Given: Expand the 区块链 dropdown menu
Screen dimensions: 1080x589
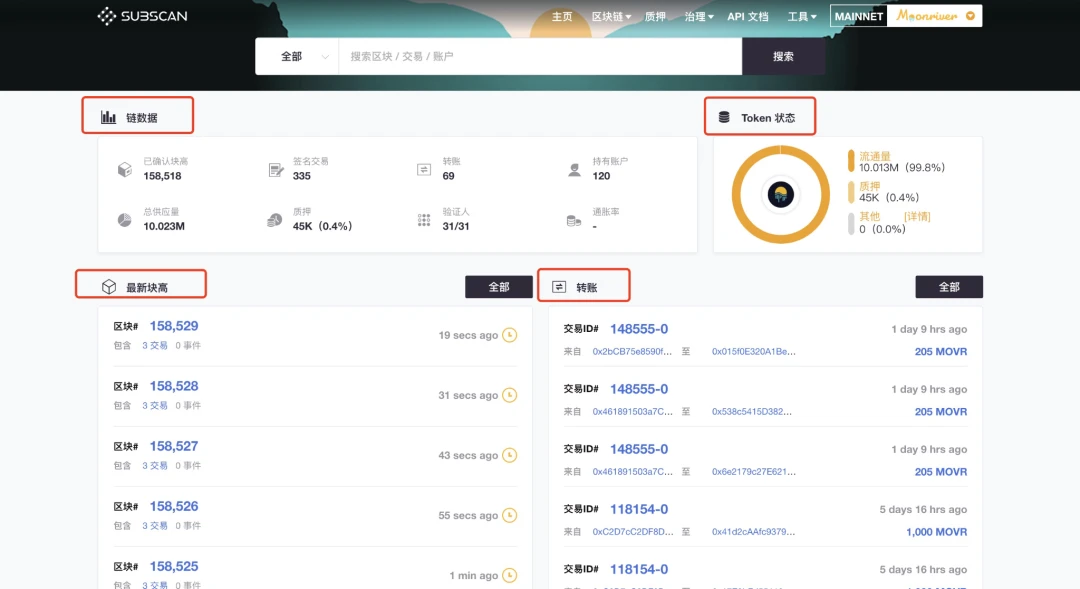Looking at the screenshot, I should click(611, 17).
